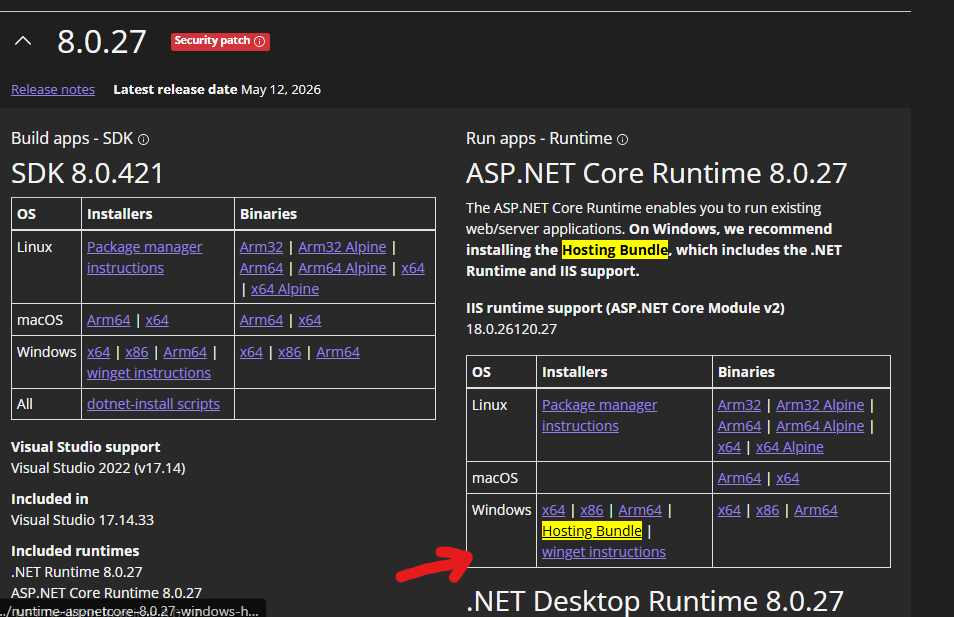Download ASP.NET Runtime Linux x64 Alpine binary
The height and width of the screenshot is (617, 954).
click(x=790, y=447)
